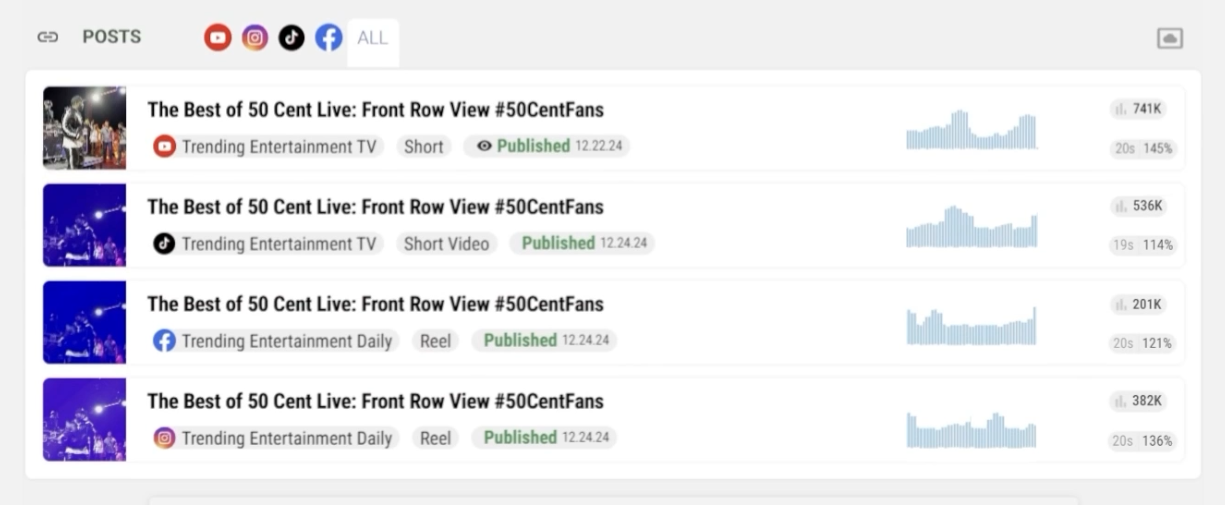Click the 741K views stat icon

tap(1120, 109)
